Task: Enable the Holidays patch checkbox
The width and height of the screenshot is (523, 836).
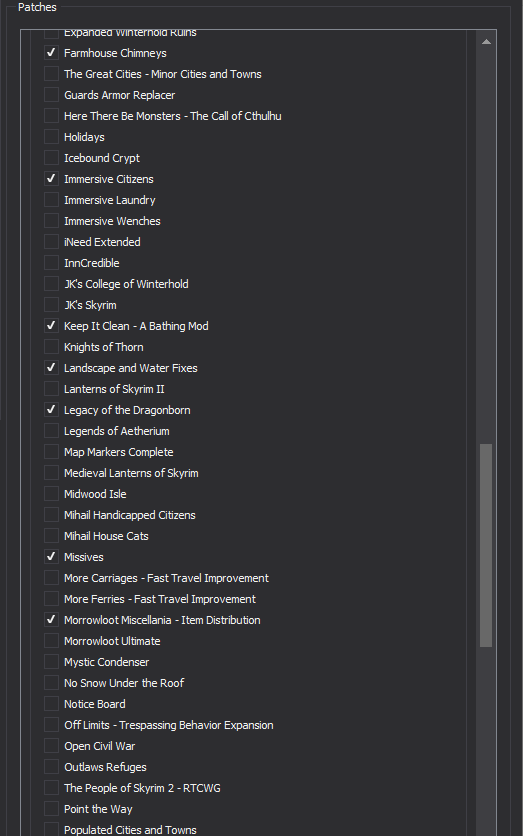Action: 51,137
